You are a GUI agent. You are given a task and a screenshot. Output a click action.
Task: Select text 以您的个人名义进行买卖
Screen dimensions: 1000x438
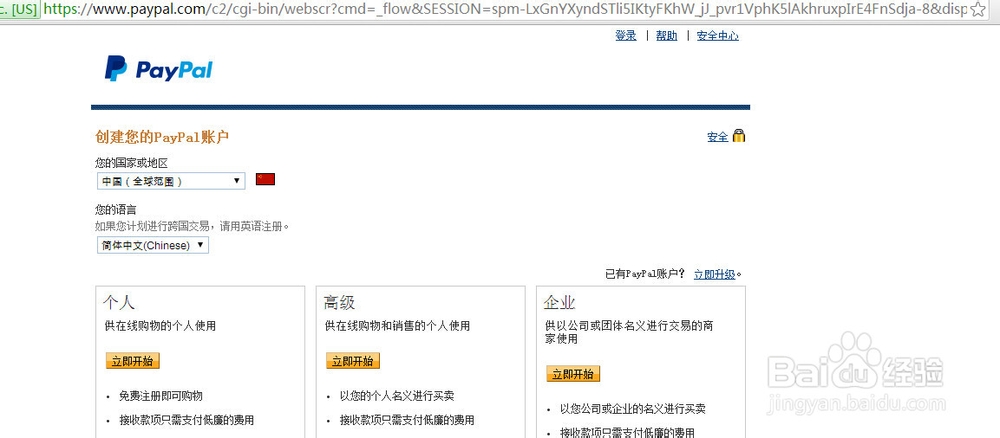397,396
